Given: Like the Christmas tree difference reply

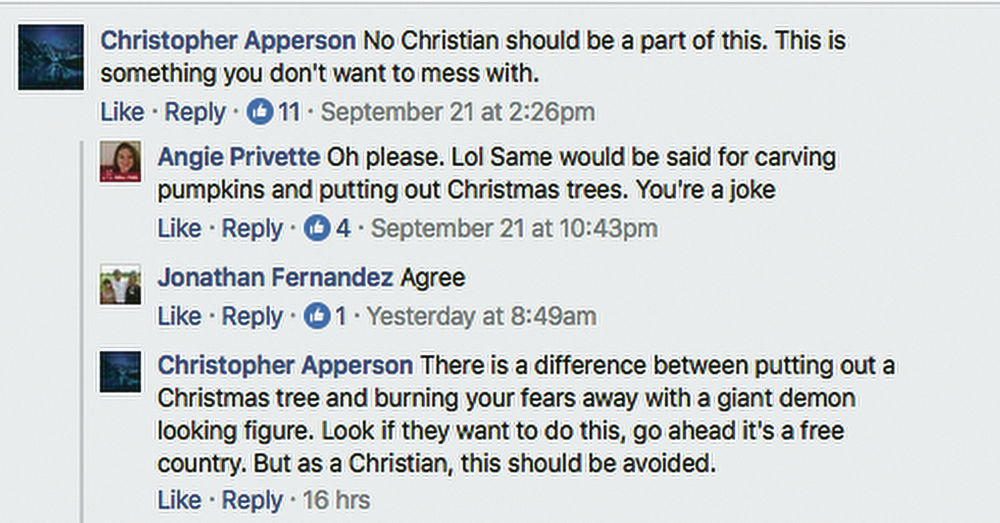Looking at the screenshot, I should coord(179,499).
